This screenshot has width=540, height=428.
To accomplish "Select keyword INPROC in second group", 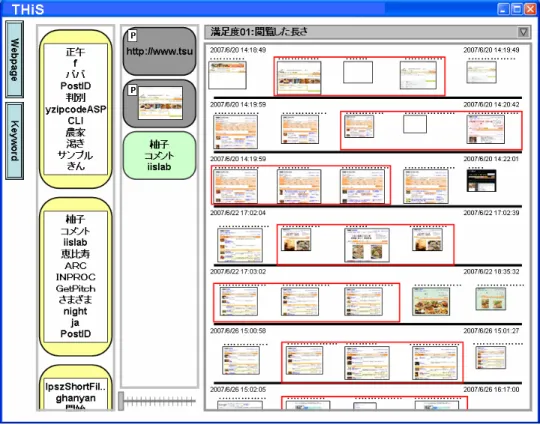I will pos(75,277).
